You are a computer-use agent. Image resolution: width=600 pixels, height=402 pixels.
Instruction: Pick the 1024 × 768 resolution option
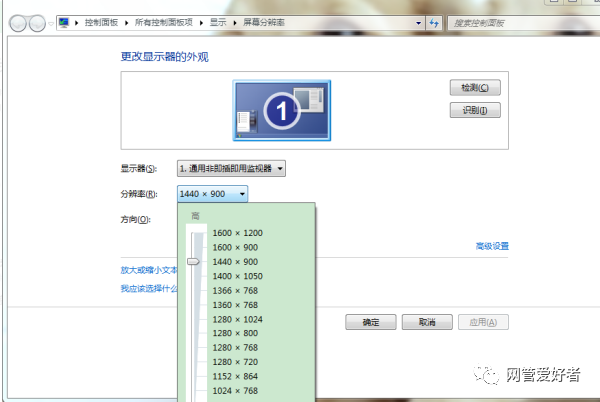235,391
